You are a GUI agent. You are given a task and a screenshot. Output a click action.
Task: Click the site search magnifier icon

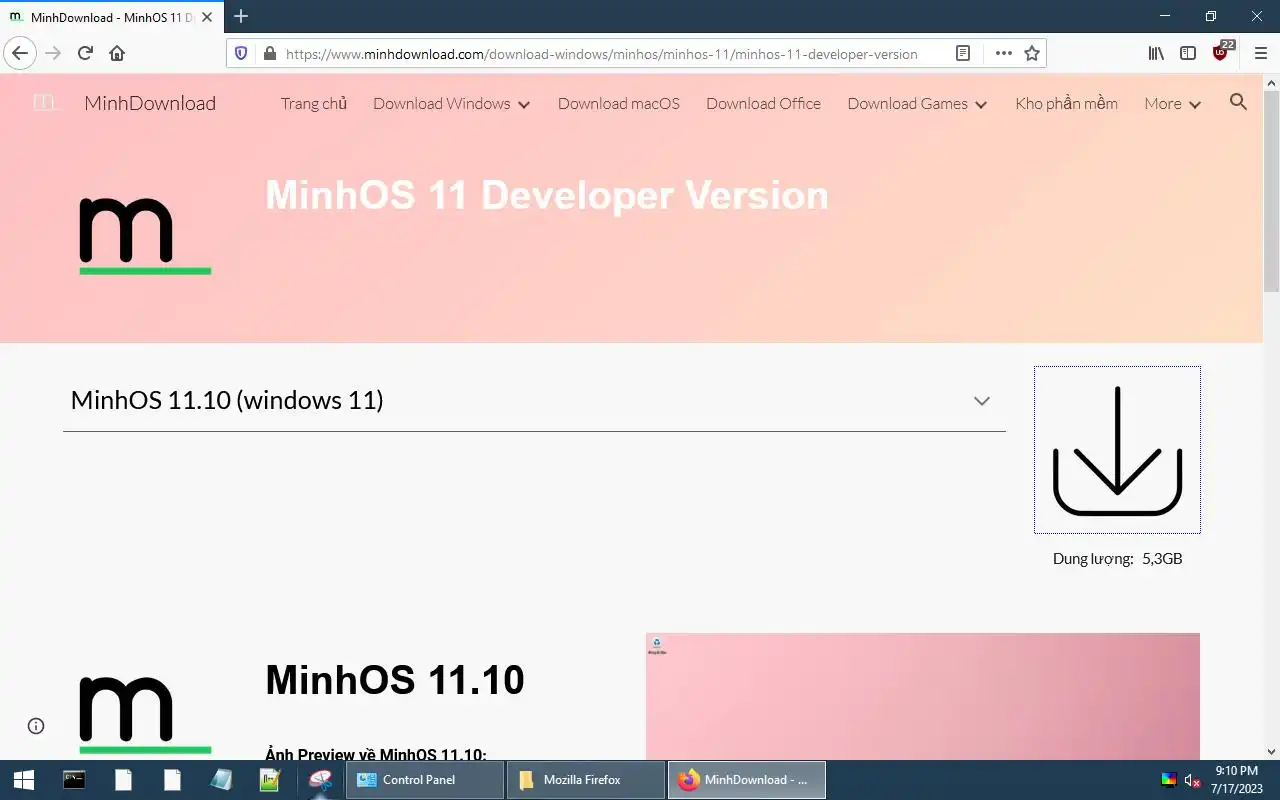(1238, 102)
